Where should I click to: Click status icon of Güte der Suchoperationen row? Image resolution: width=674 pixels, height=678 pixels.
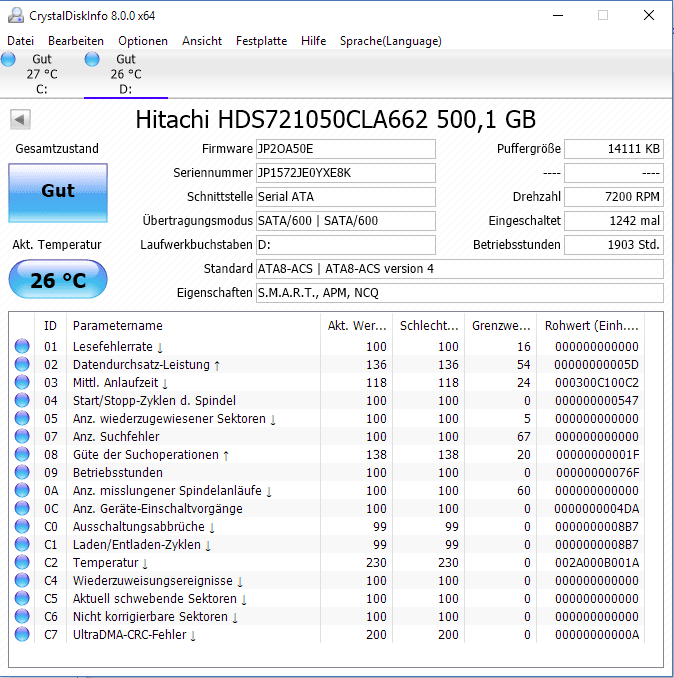(22, 454)
